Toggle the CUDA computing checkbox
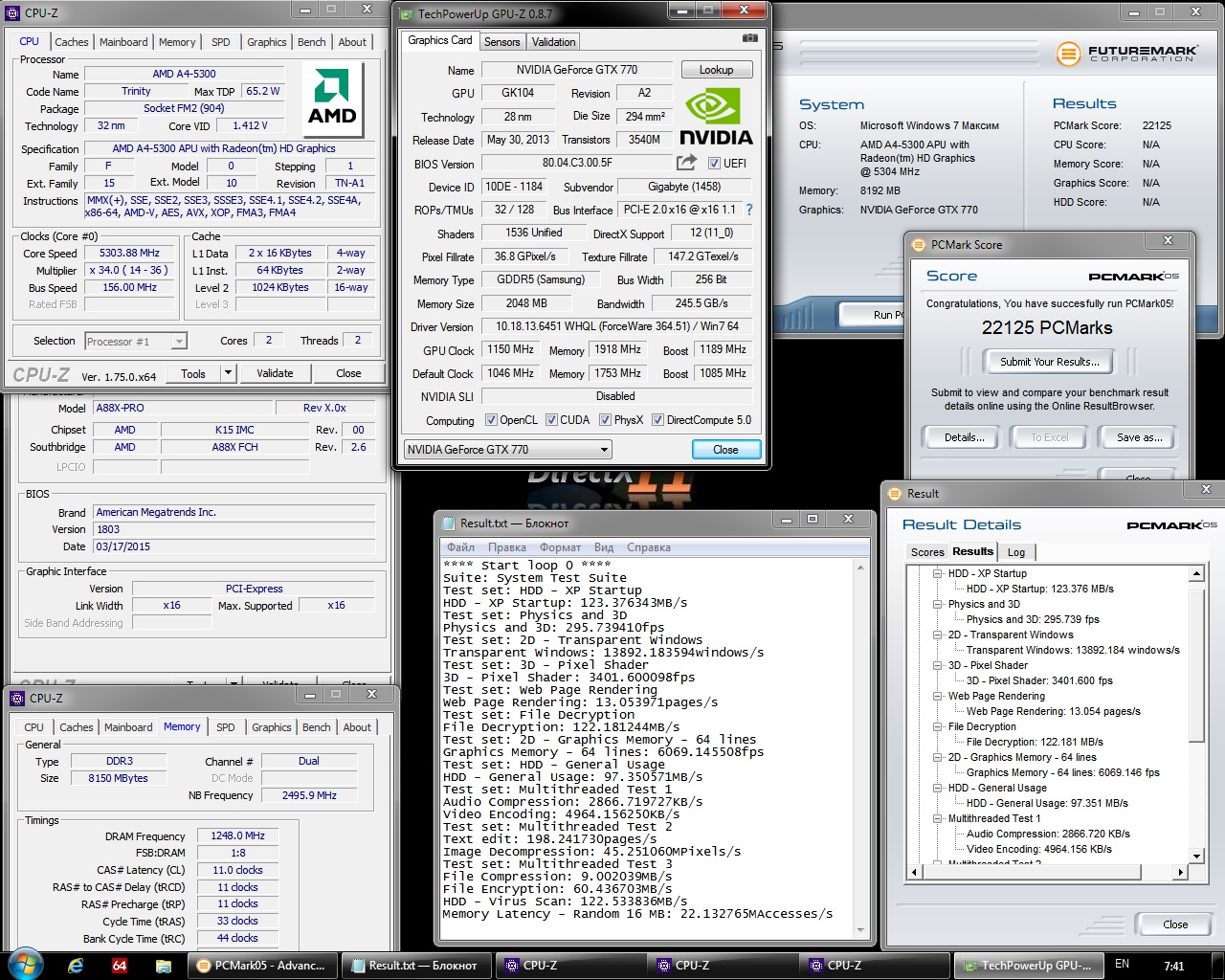The width and height of the screenshot is (1225, 980). [x=551, y=420]
